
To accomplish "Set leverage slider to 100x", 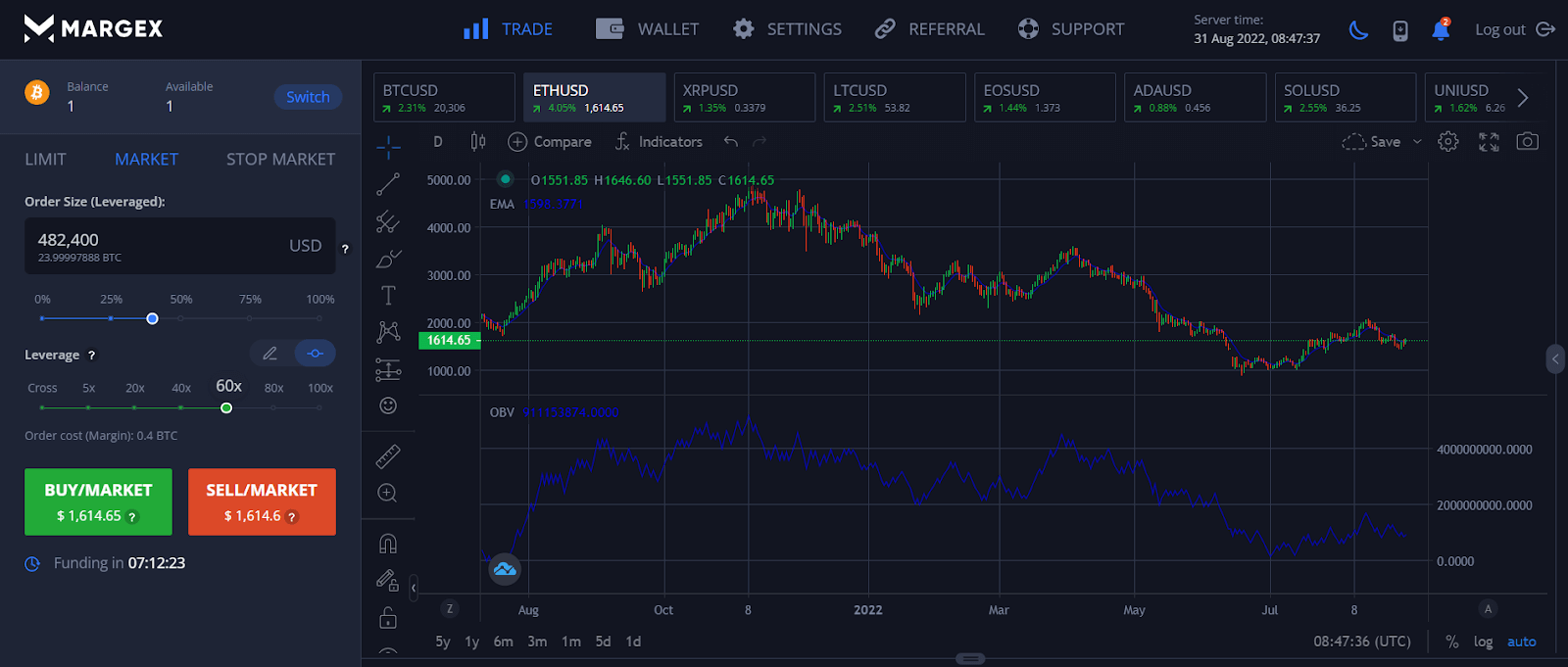I will click(319, 407).
